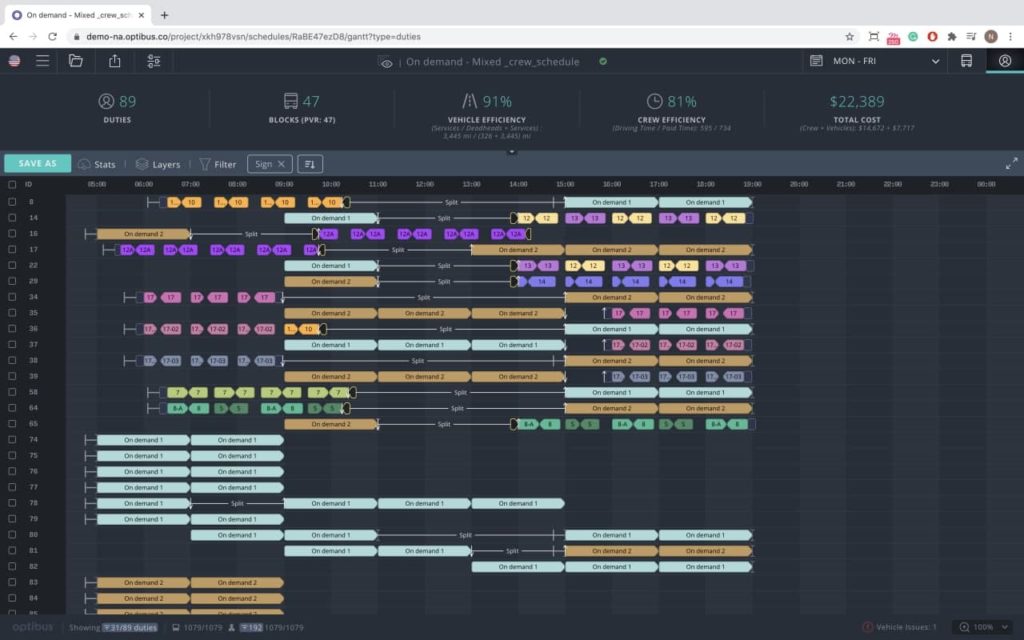Image resolution: width=1024 pixels, height=640 pixels.
Task: Toggle schedule visibility with the eye icon
Action: 384,61
